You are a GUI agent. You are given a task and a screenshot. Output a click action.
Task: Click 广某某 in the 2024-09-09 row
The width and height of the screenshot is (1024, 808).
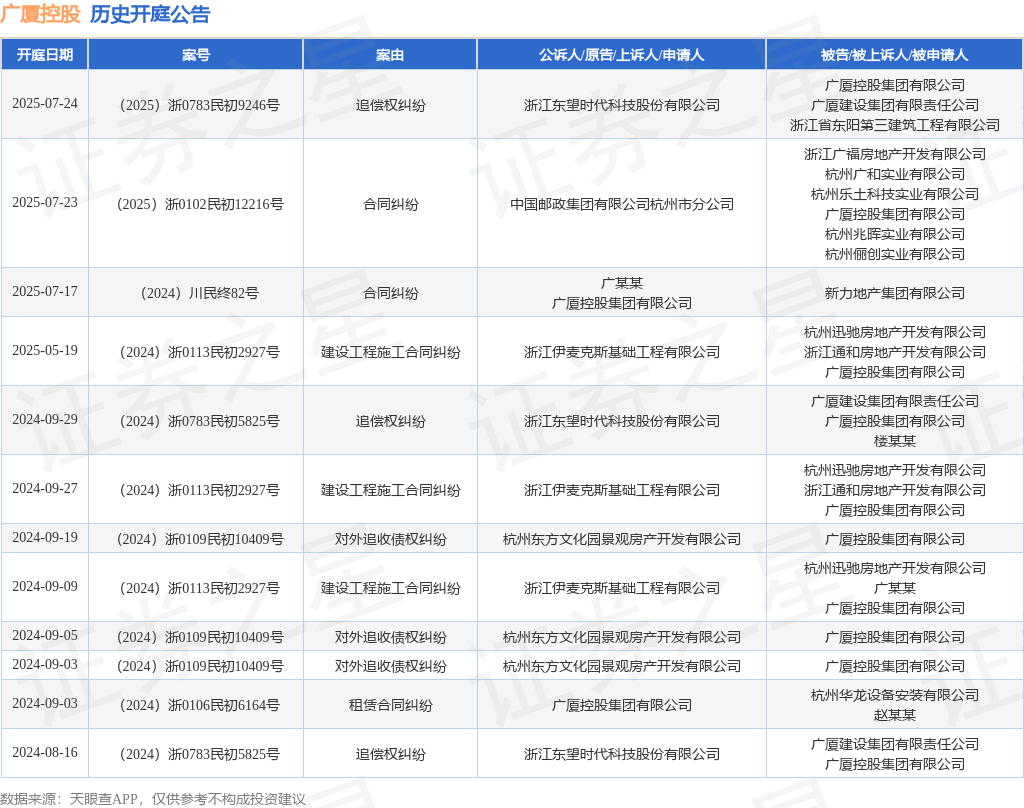point(894,588)
